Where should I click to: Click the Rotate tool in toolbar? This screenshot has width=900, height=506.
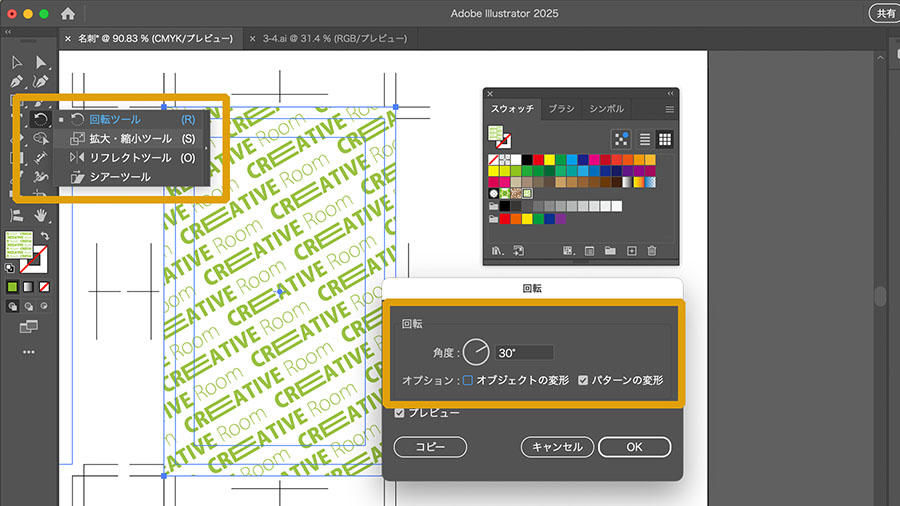pos(40,119)
